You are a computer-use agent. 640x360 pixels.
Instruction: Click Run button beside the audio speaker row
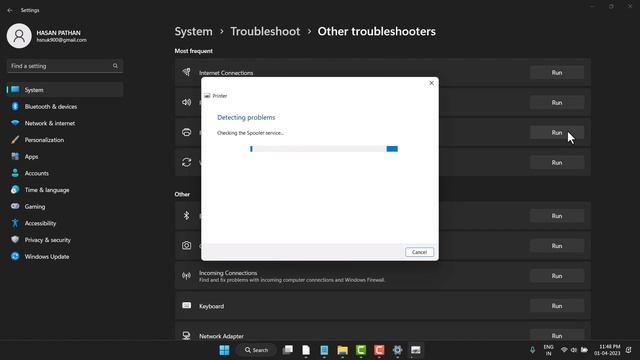(557, 102)
